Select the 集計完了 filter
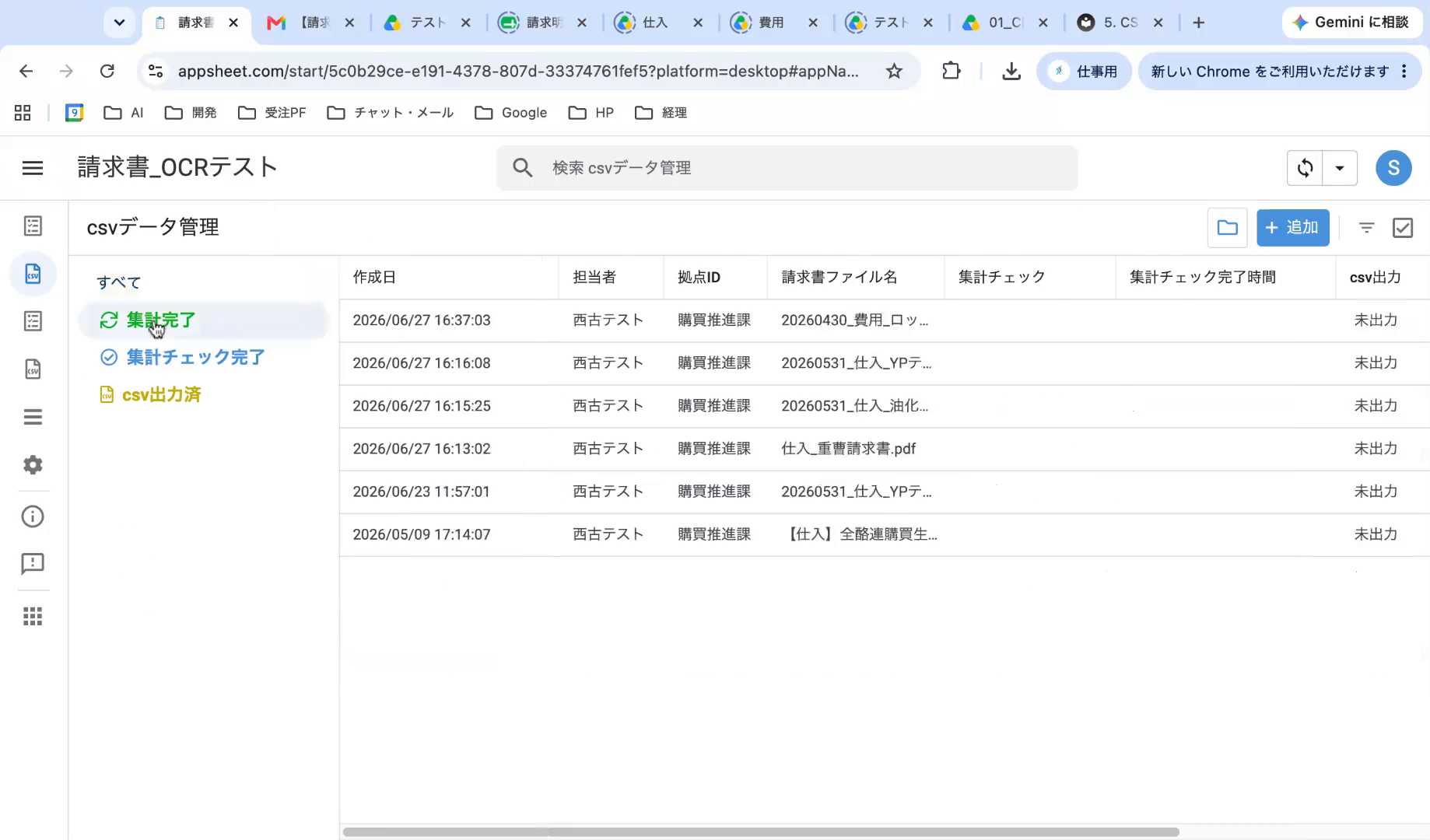The height and width of the screenshot is (840, 1430). [204, 320]
